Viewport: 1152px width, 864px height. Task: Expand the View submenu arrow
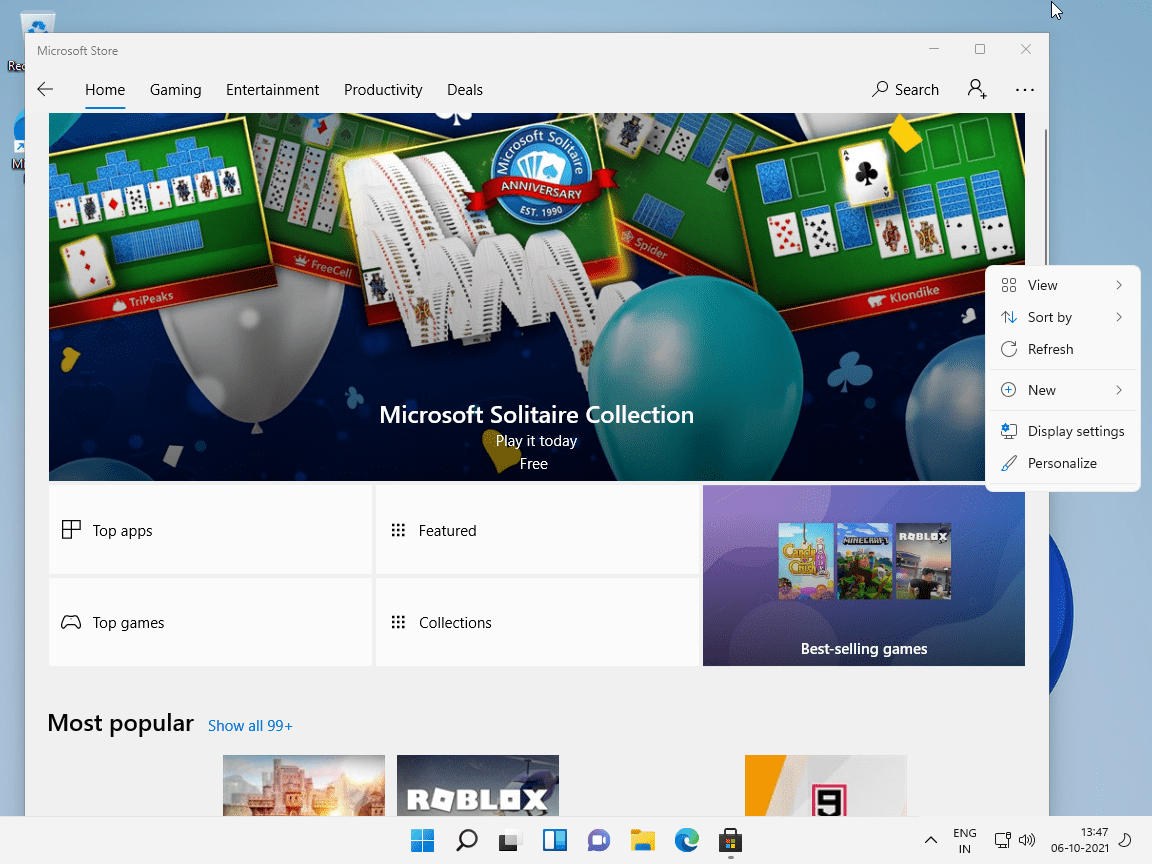1119,285
